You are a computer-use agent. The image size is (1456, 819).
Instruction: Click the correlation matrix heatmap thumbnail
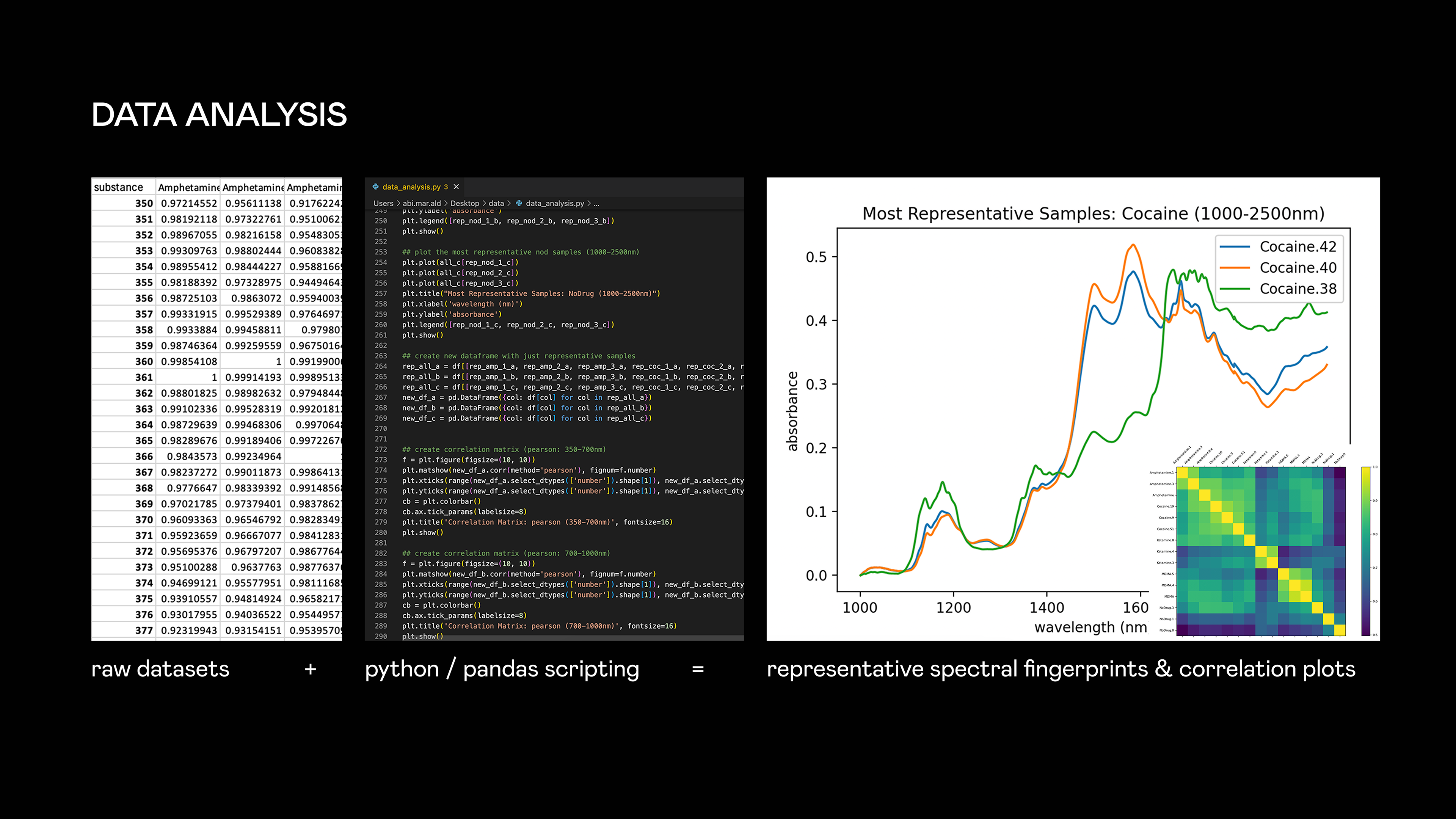click(1260, 551)
